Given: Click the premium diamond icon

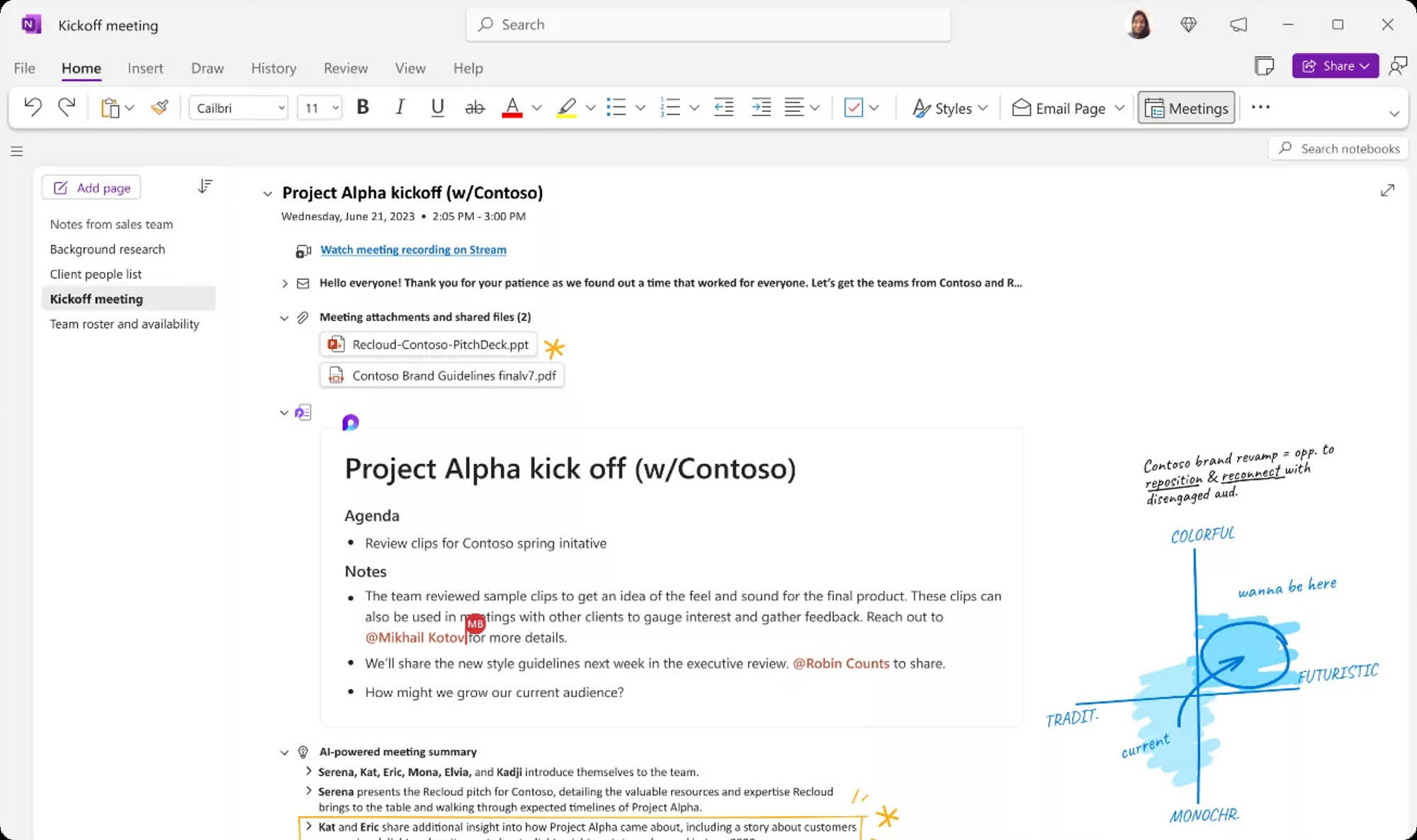Looking at the screenshot, I should [1188, 25].
